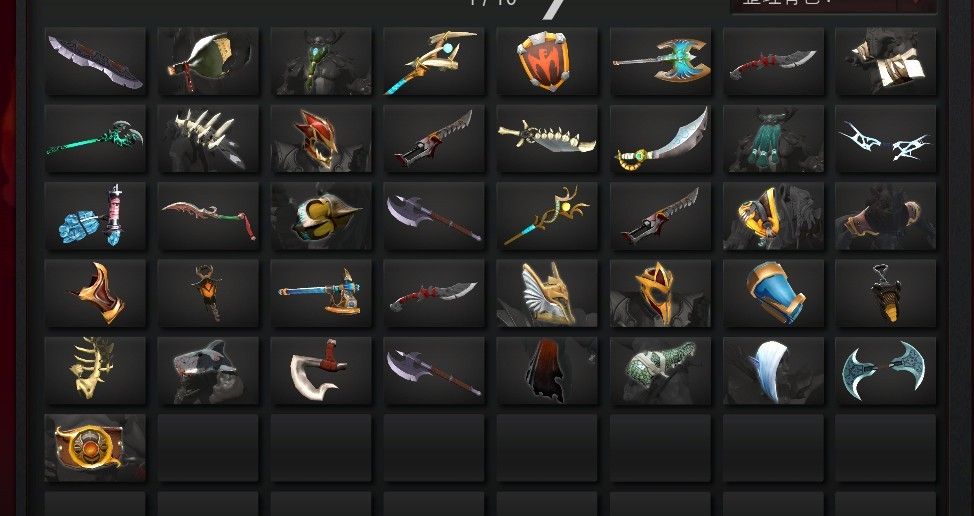
Task: Select the jagged dark blade item
Action: tap(96, 61)
